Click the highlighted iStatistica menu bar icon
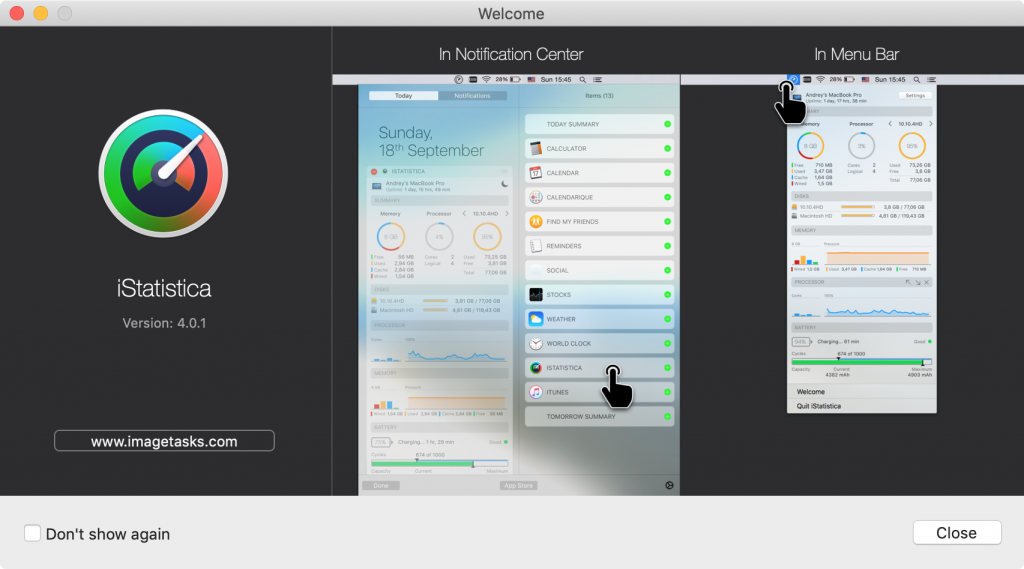Image resolution: width=1024 pixels, height=569 pixels. pyautogui.click(x=793, y=80)
